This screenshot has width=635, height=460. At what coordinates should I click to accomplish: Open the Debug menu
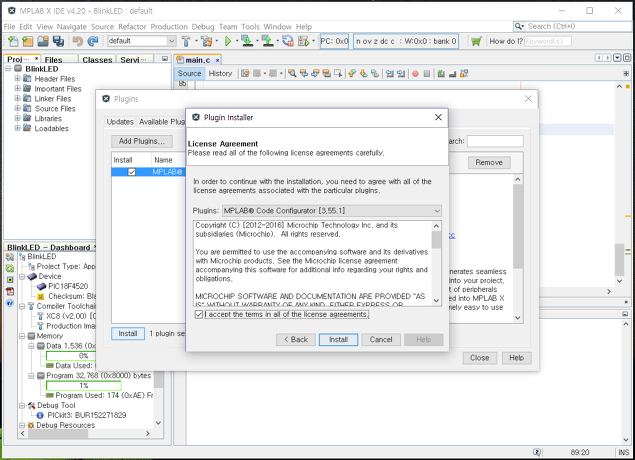point(203,27)
